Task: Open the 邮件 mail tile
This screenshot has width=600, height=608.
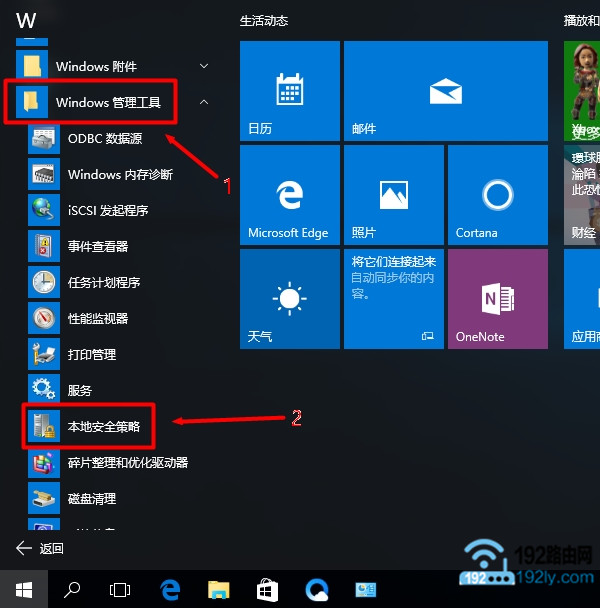Action: click(x=446, y=91)
